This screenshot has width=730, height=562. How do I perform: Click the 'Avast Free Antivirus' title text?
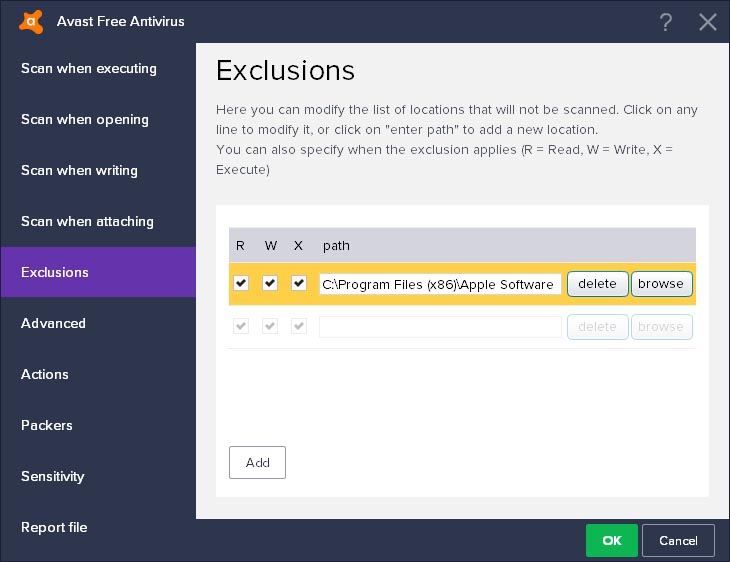click(x=121, y=21)
